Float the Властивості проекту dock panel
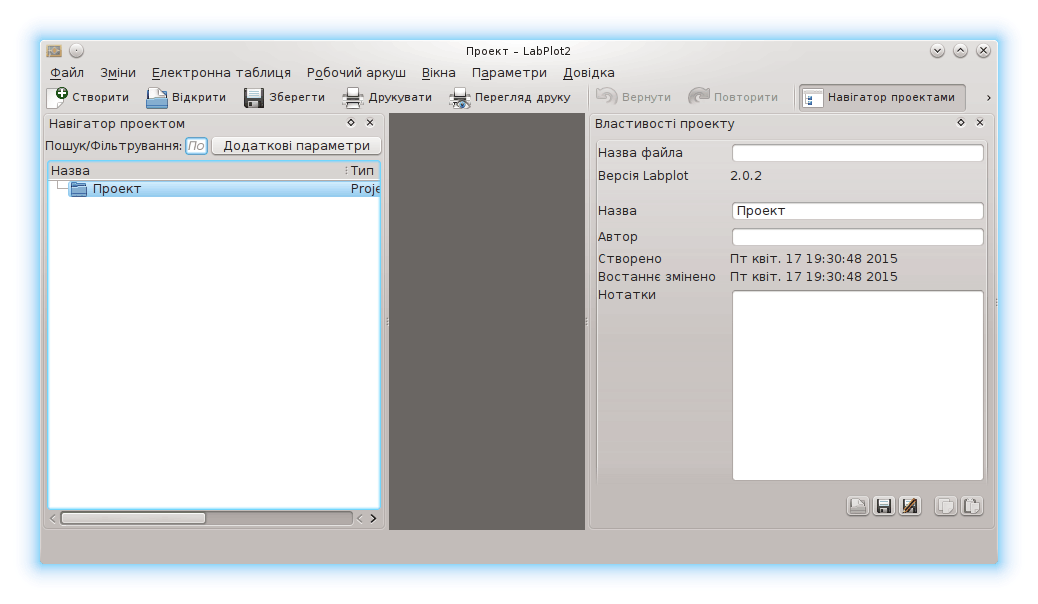Image resolution: width=1038 pixels, height=604 pixels. [x=961, y=123]
